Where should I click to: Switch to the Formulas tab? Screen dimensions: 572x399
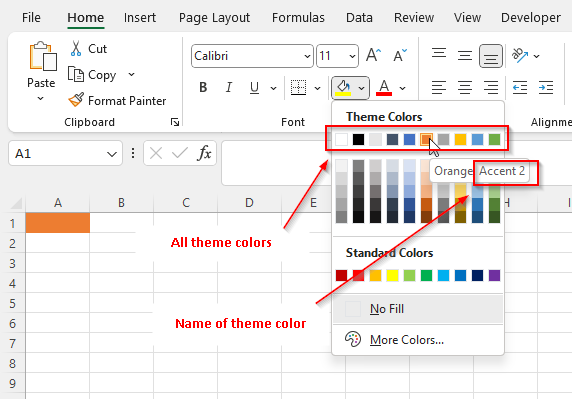click(298, 18)
